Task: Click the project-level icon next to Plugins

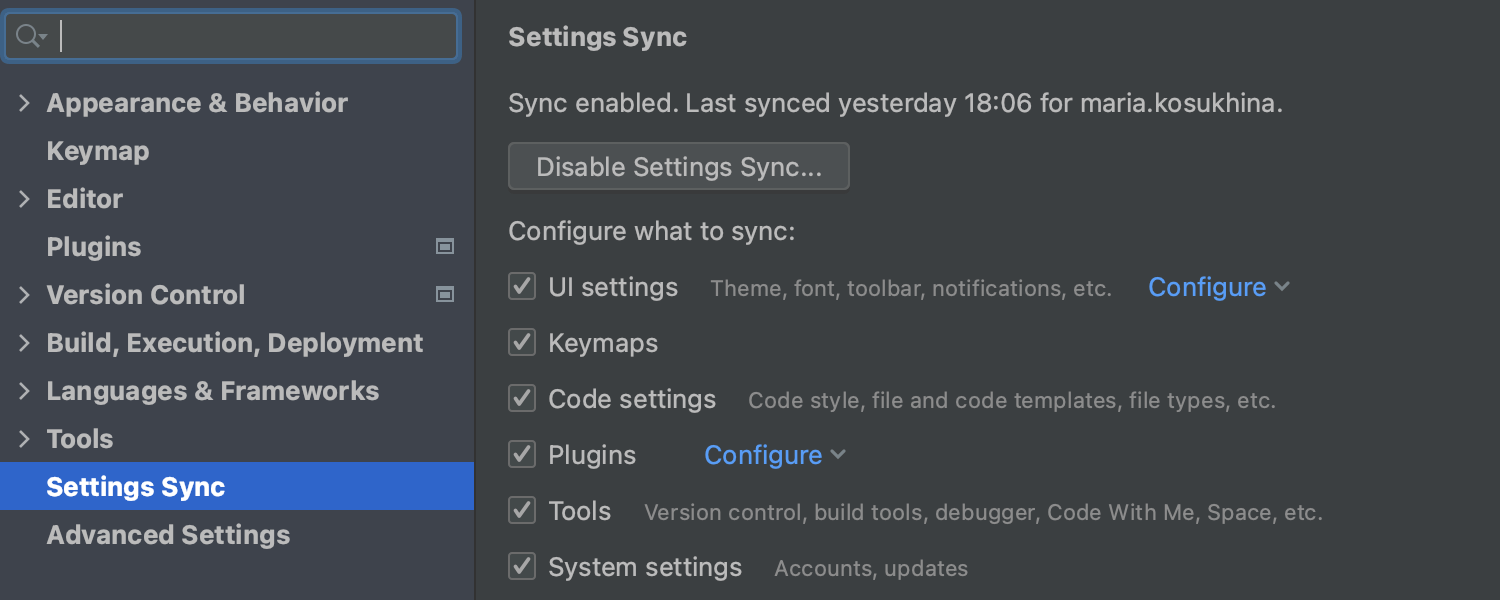Action: 445,247
